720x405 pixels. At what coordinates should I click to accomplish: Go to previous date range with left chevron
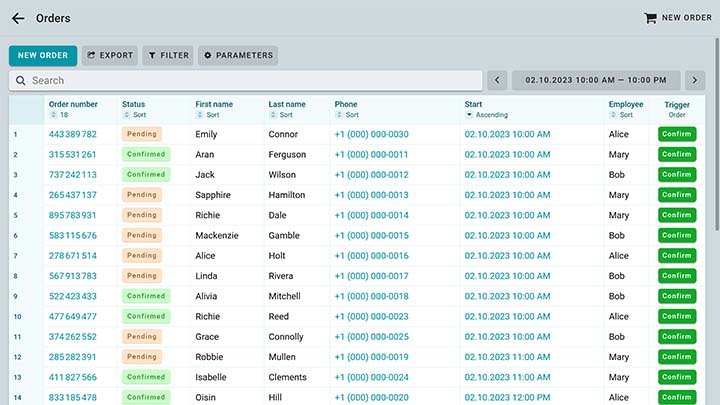coord(497,81)
